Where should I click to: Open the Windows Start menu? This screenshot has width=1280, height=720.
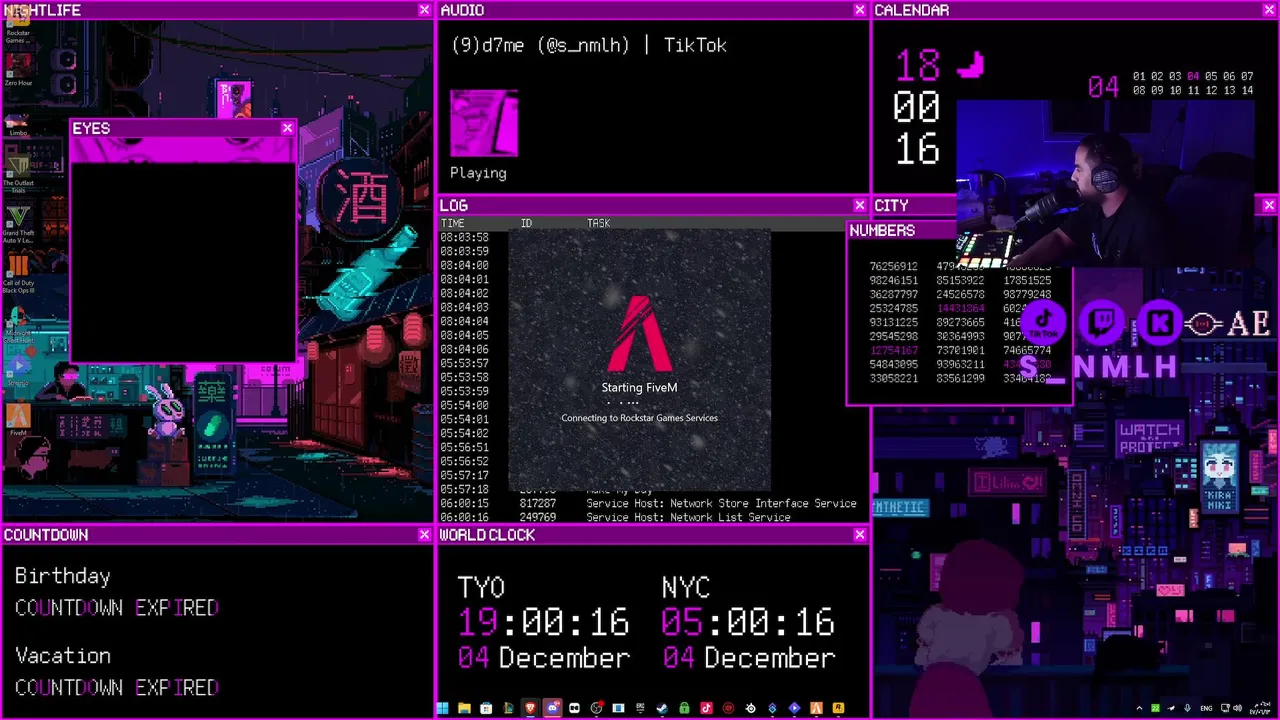[443, 709]
